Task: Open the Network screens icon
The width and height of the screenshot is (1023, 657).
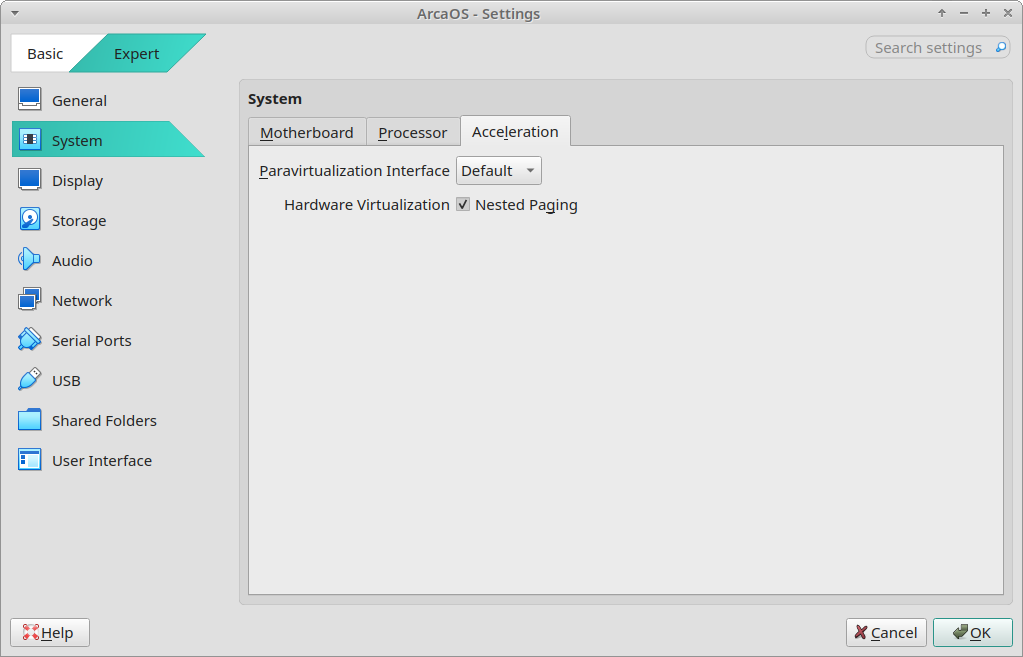Action: click(x=29, y=300)
